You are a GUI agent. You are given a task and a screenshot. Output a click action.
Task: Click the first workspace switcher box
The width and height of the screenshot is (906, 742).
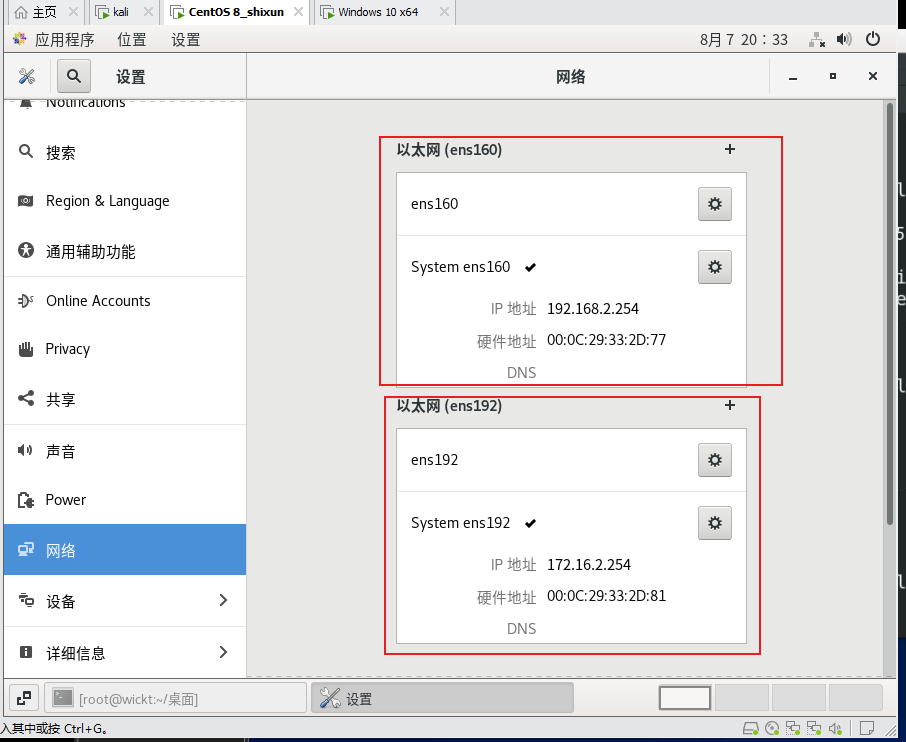(685, 698)
